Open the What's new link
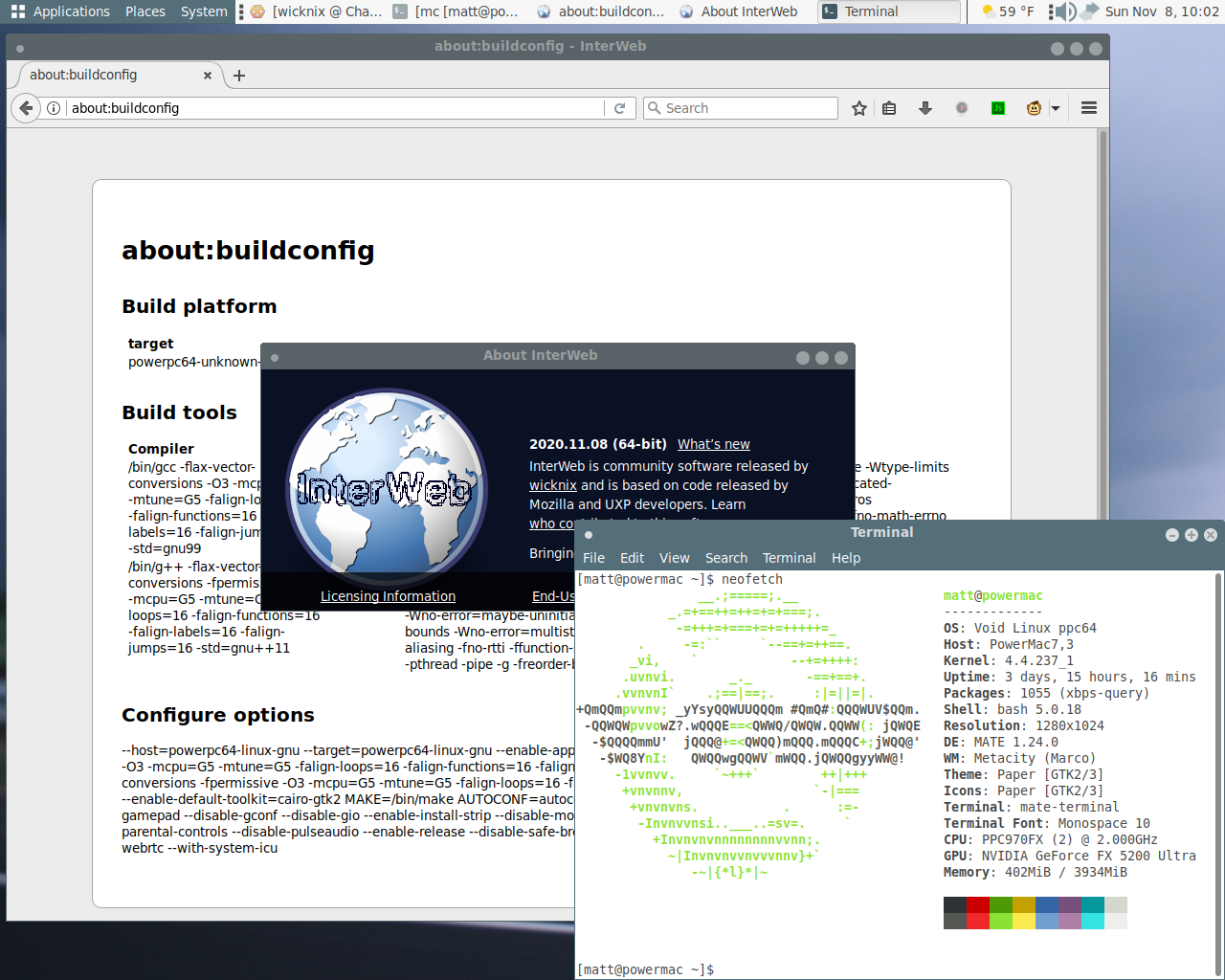 (x=713, y=444)
